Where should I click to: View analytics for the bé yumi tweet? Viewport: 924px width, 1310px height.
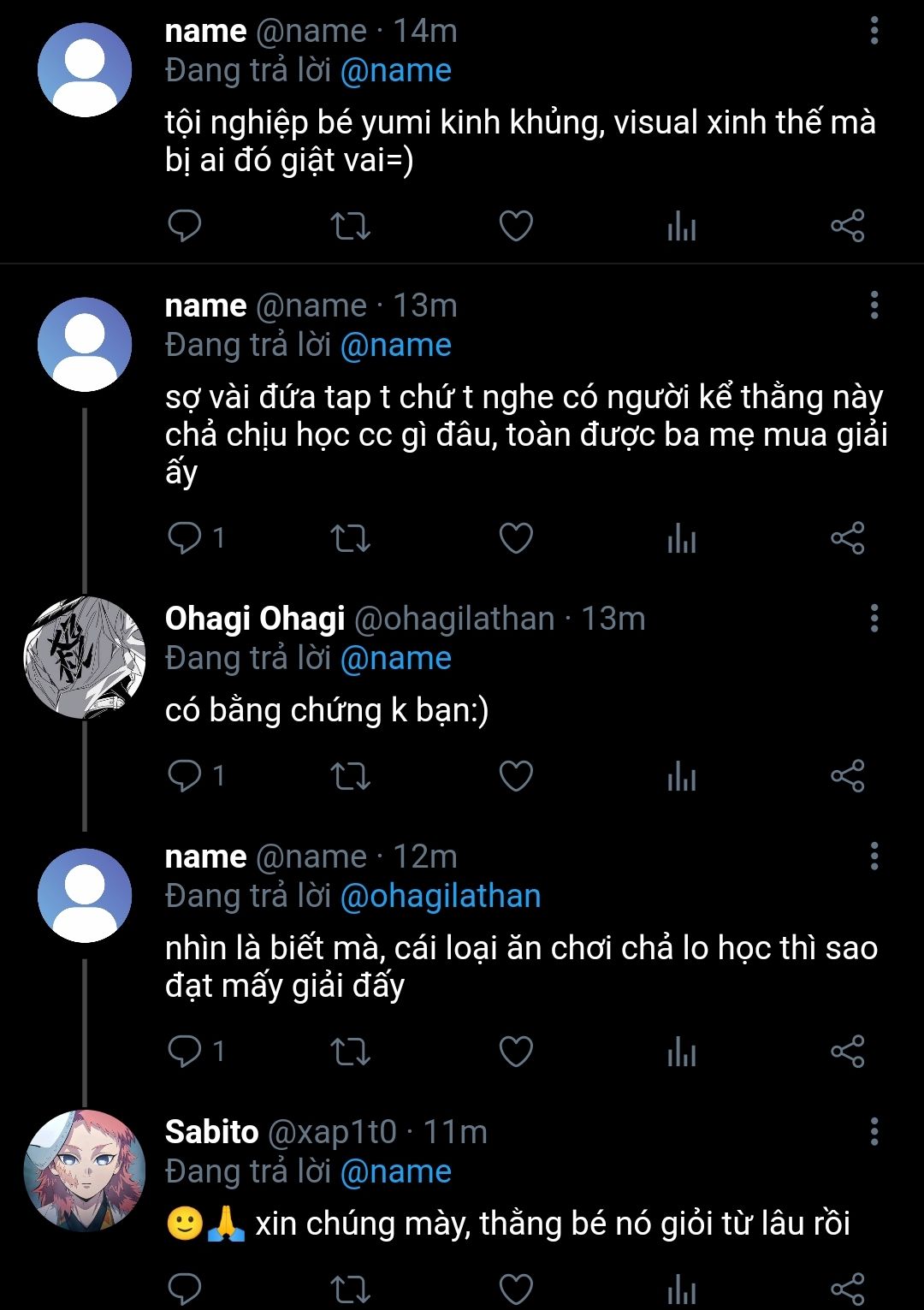(682, 227)
